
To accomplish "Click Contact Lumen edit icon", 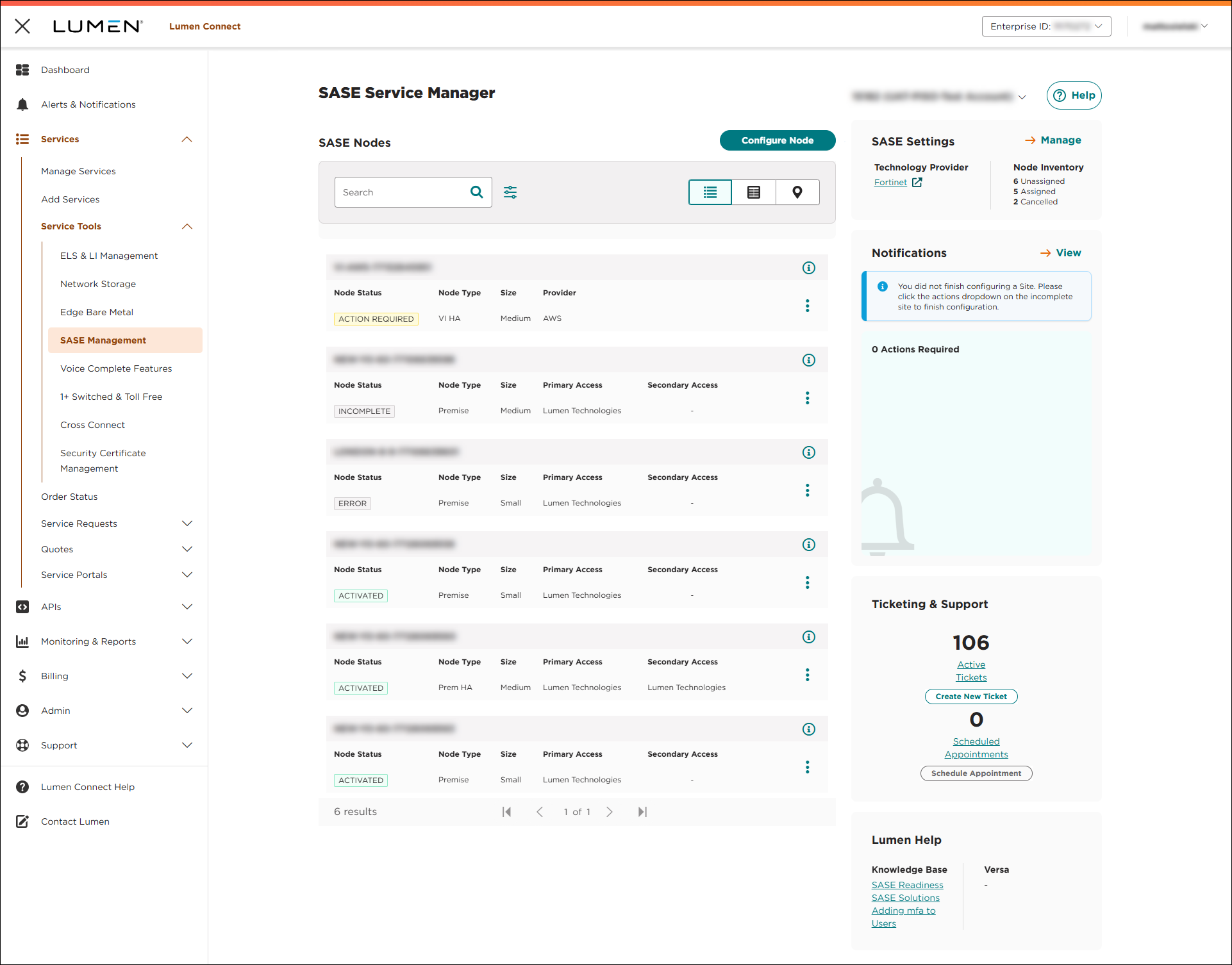I will [22, 821].
